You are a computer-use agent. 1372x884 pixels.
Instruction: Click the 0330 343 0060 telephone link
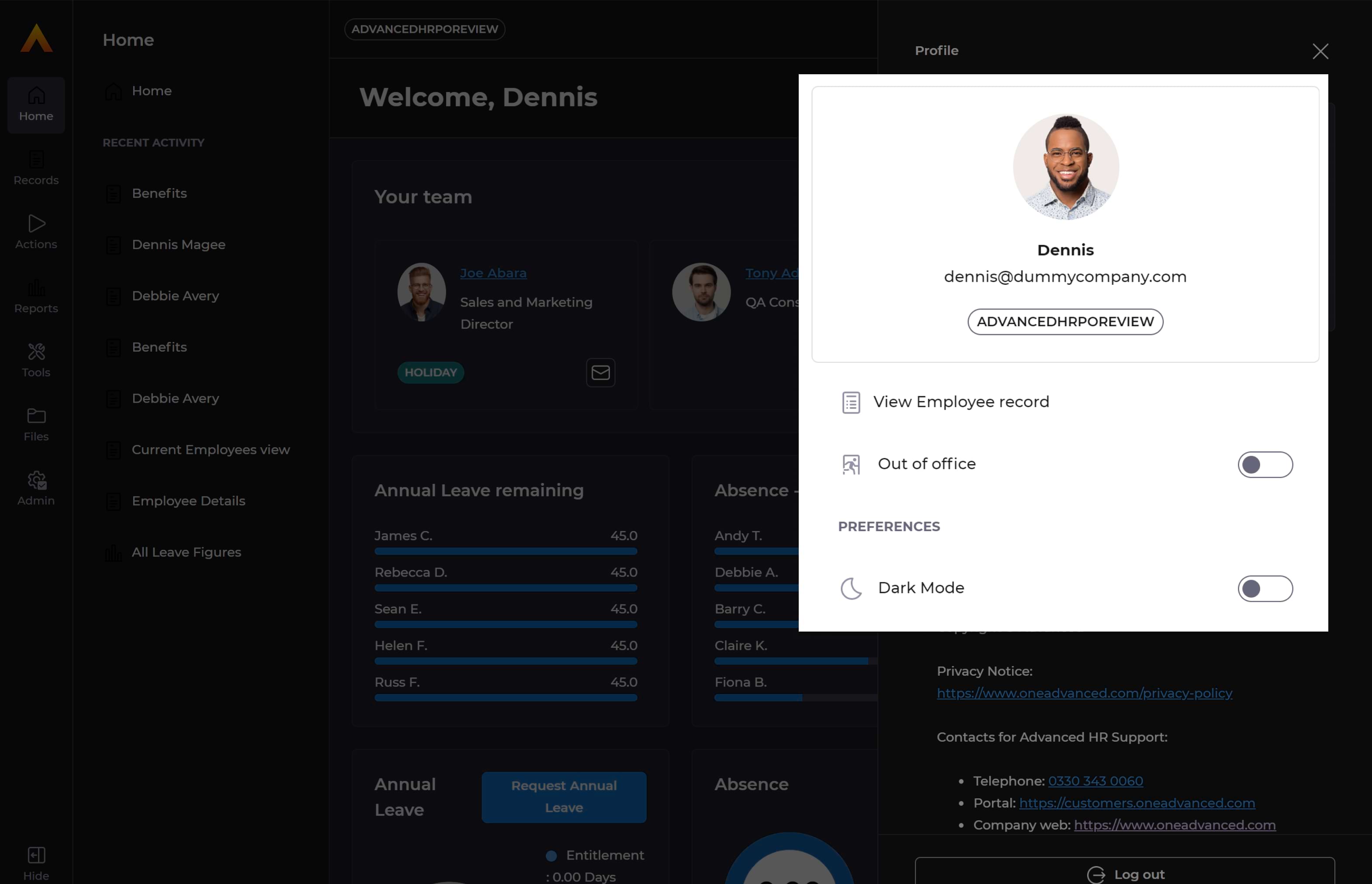pos(1095,781)
